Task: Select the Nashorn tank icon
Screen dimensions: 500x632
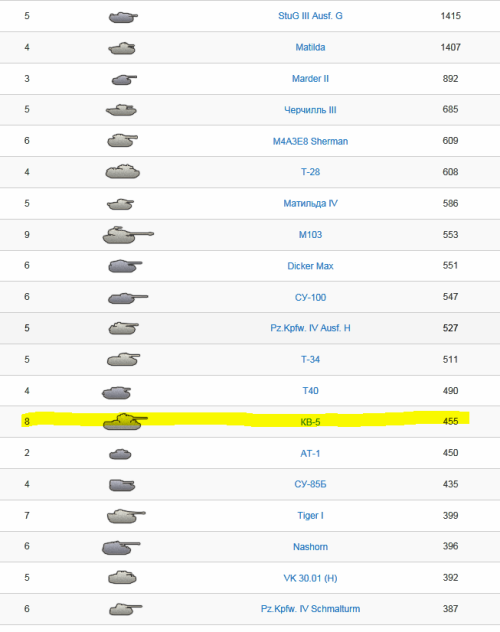Action: click(x=121, y=547)
